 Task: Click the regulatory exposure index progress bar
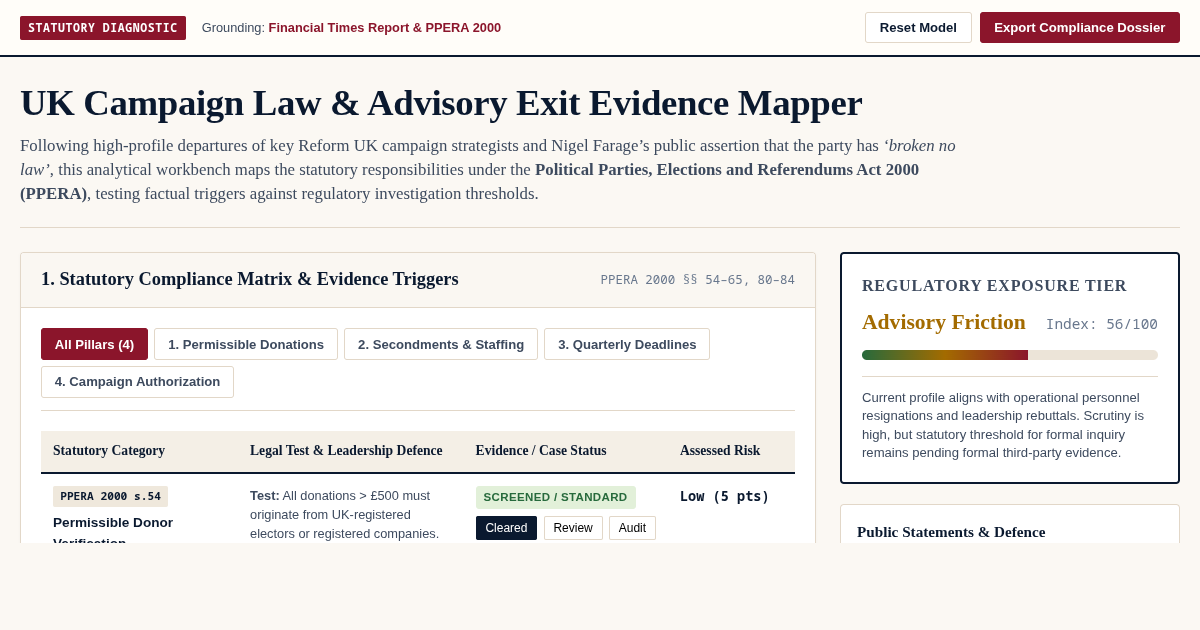pos(1010,355)
